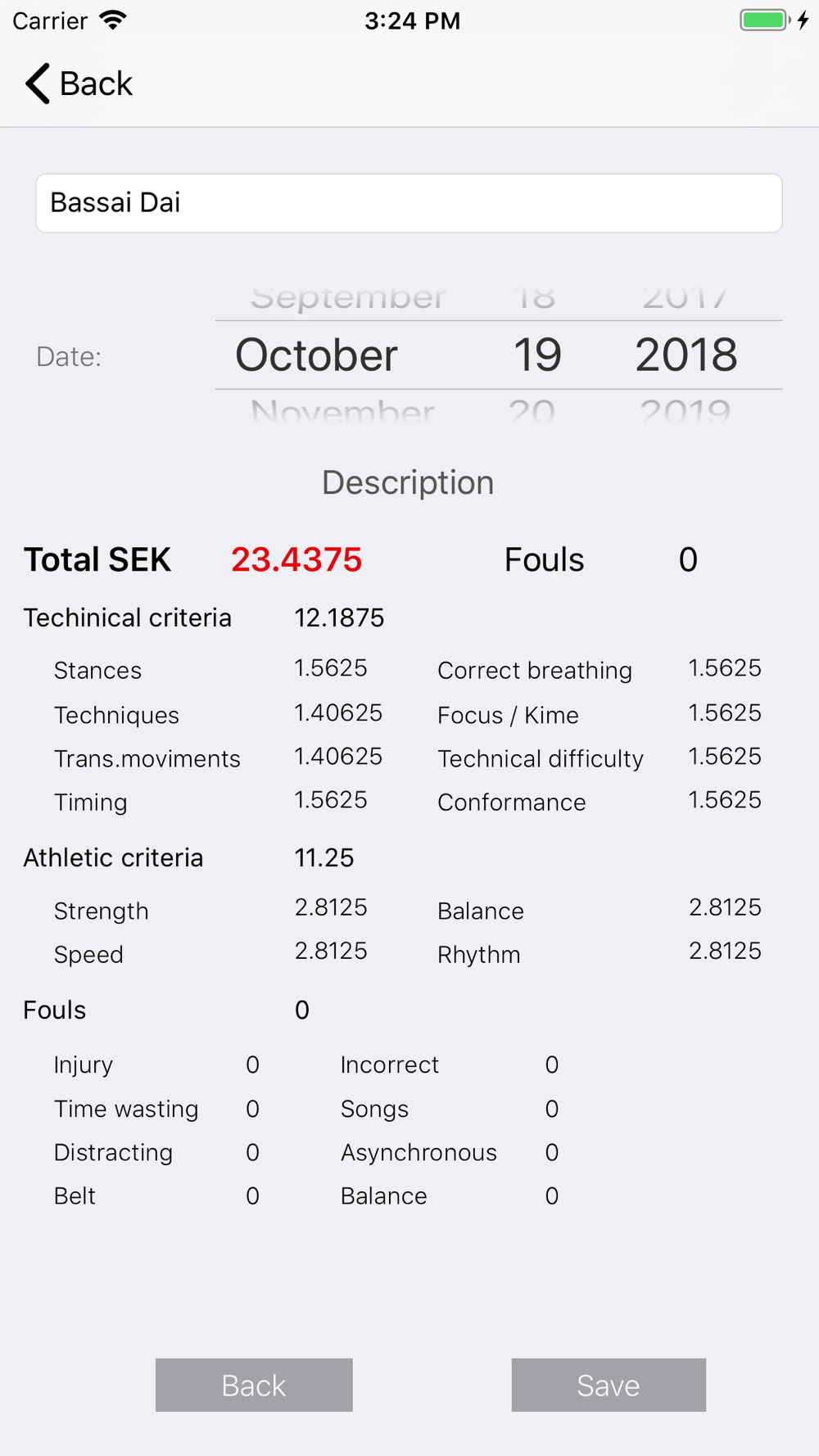Tap the Rhythm score value

725,951
